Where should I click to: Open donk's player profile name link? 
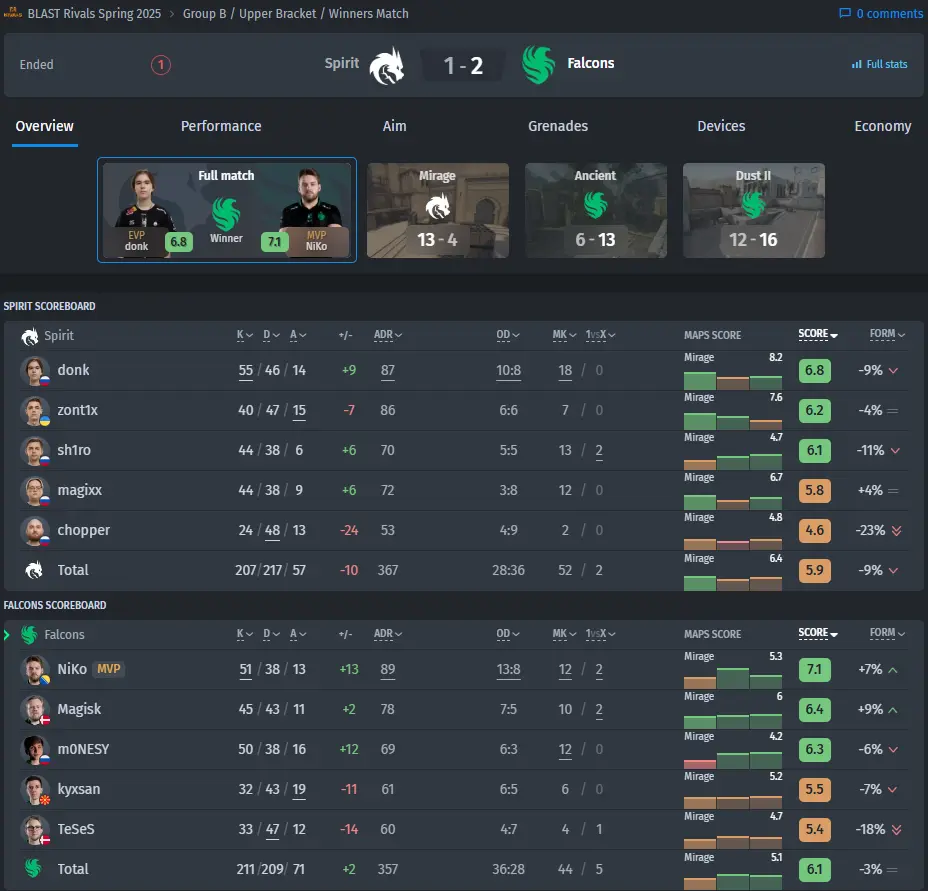tap(73, 371)
